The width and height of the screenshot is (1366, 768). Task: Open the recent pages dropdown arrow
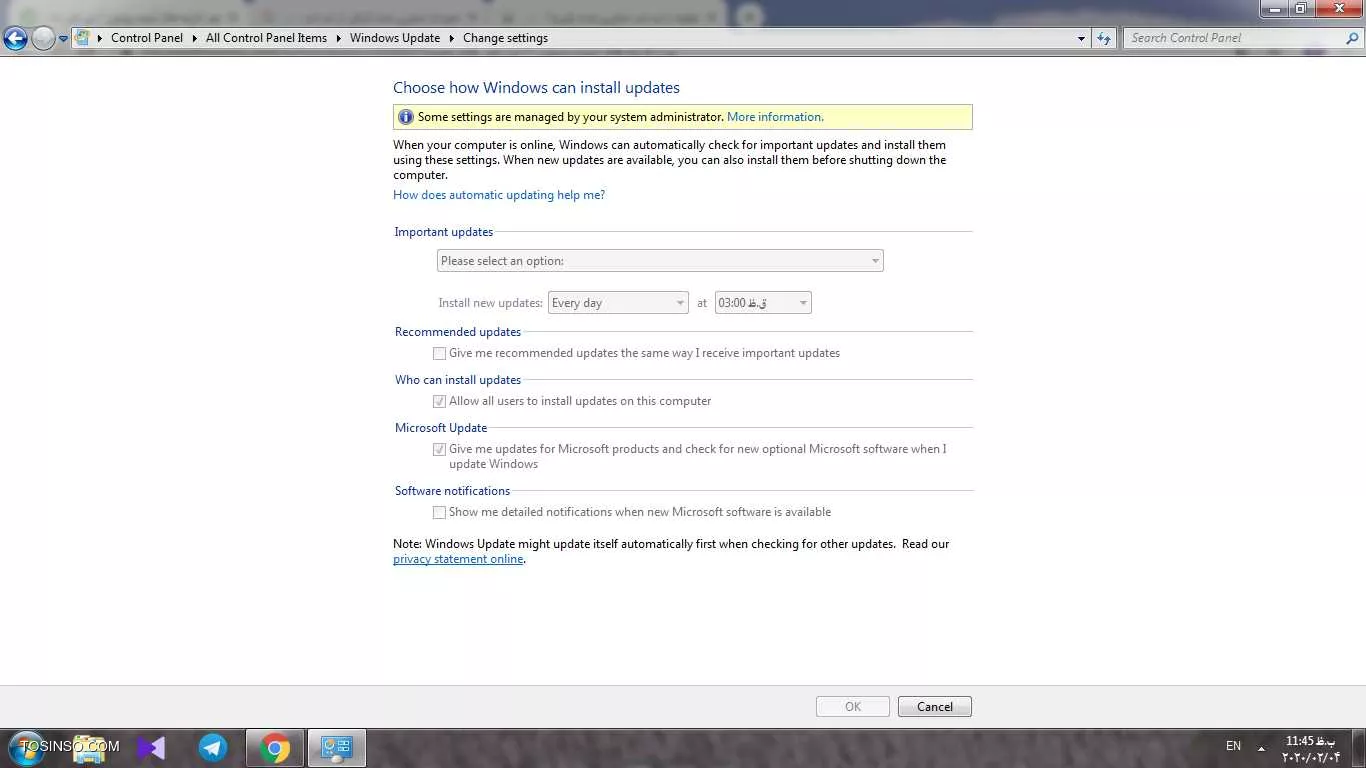(x=63, y=39)
